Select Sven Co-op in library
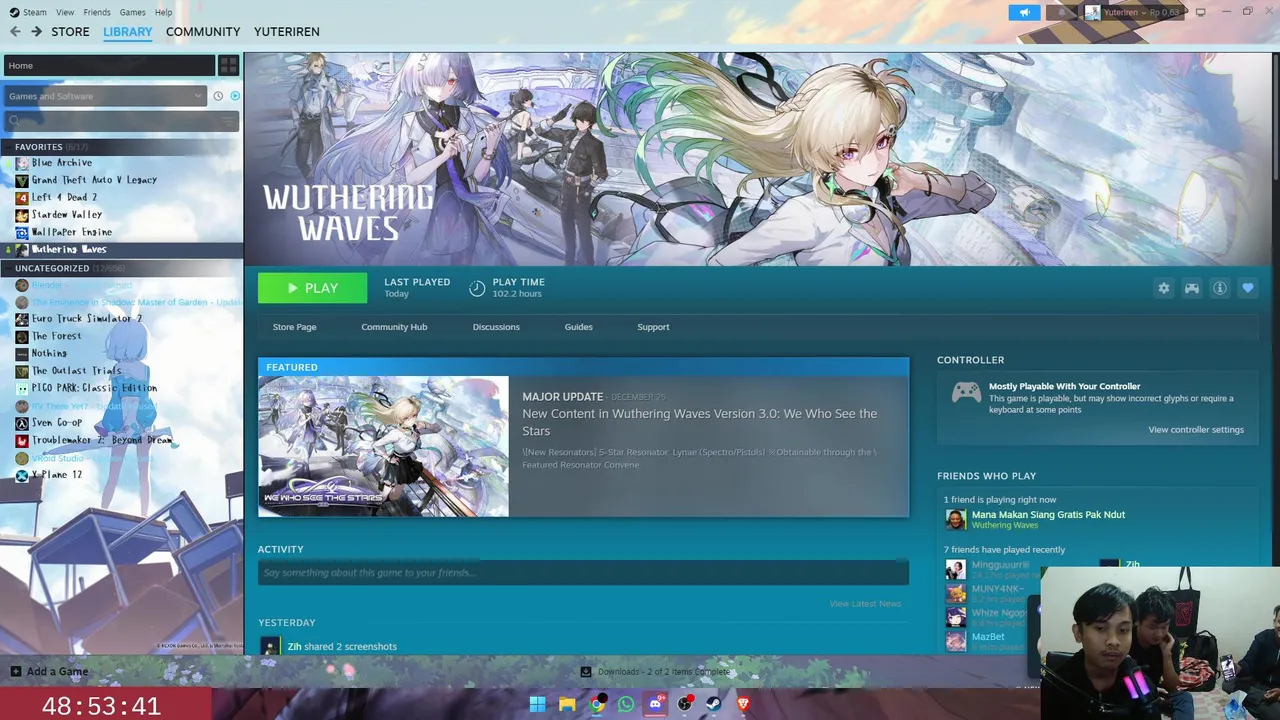Viewport: 1280px width, 720px height. click(56, 423)
